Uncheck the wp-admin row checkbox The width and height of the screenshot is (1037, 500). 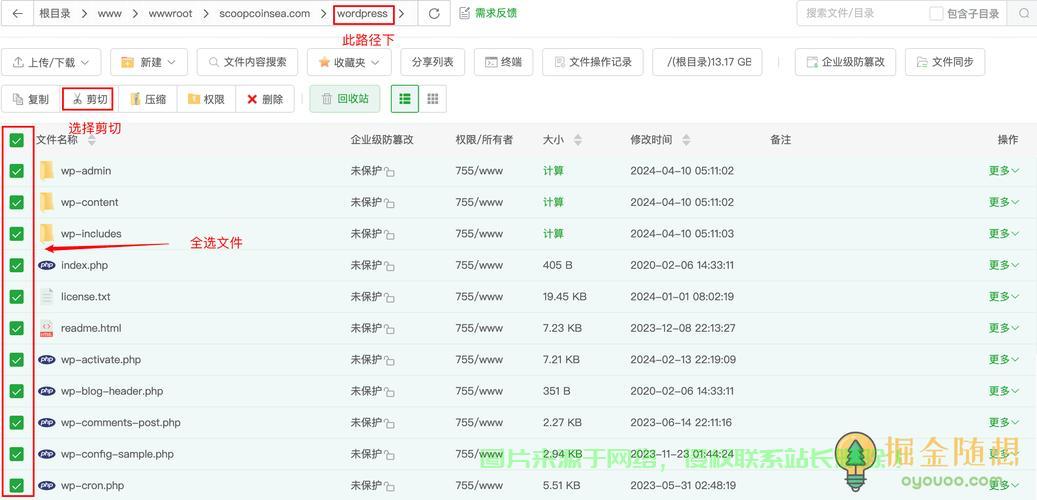(x=17, y=171)
